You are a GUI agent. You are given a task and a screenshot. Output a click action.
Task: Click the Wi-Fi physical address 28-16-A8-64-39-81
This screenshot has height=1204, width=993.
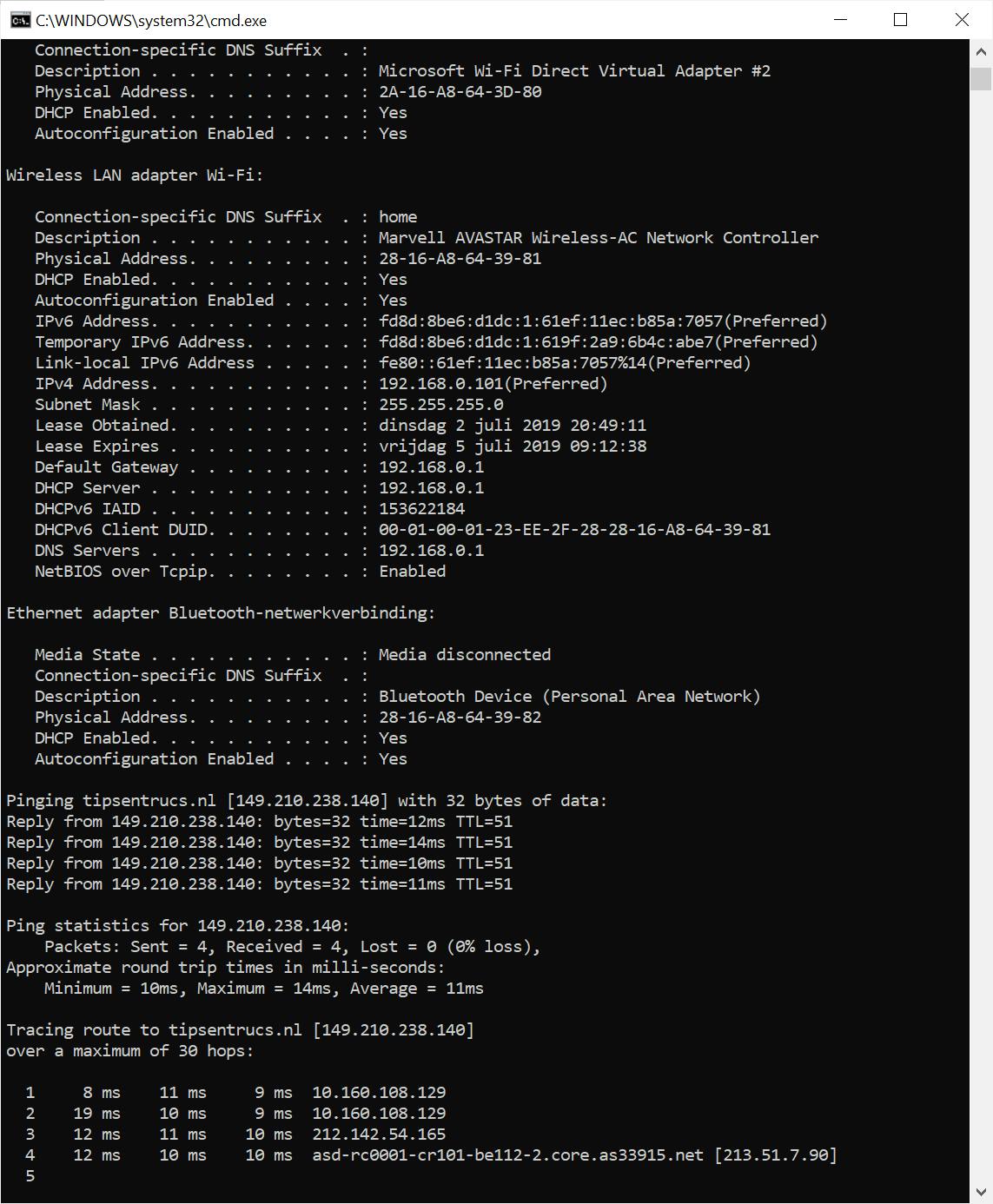[x=460, y=259]
